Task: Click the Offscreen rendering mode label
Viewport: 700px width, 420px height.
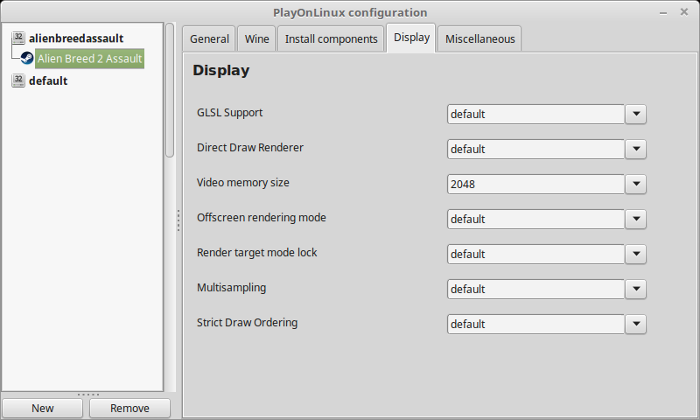Action: tap(261, 217)
